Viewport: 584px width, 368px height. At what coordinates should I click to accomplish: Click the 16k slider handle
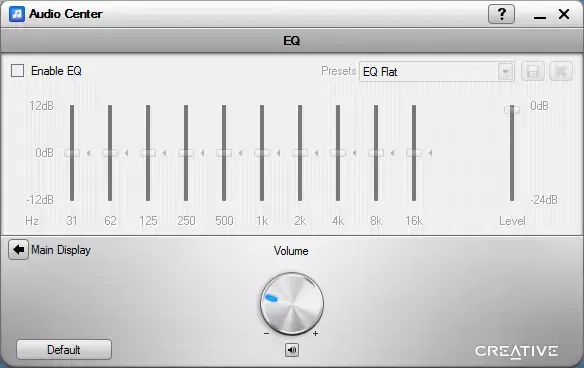(414, 153)
